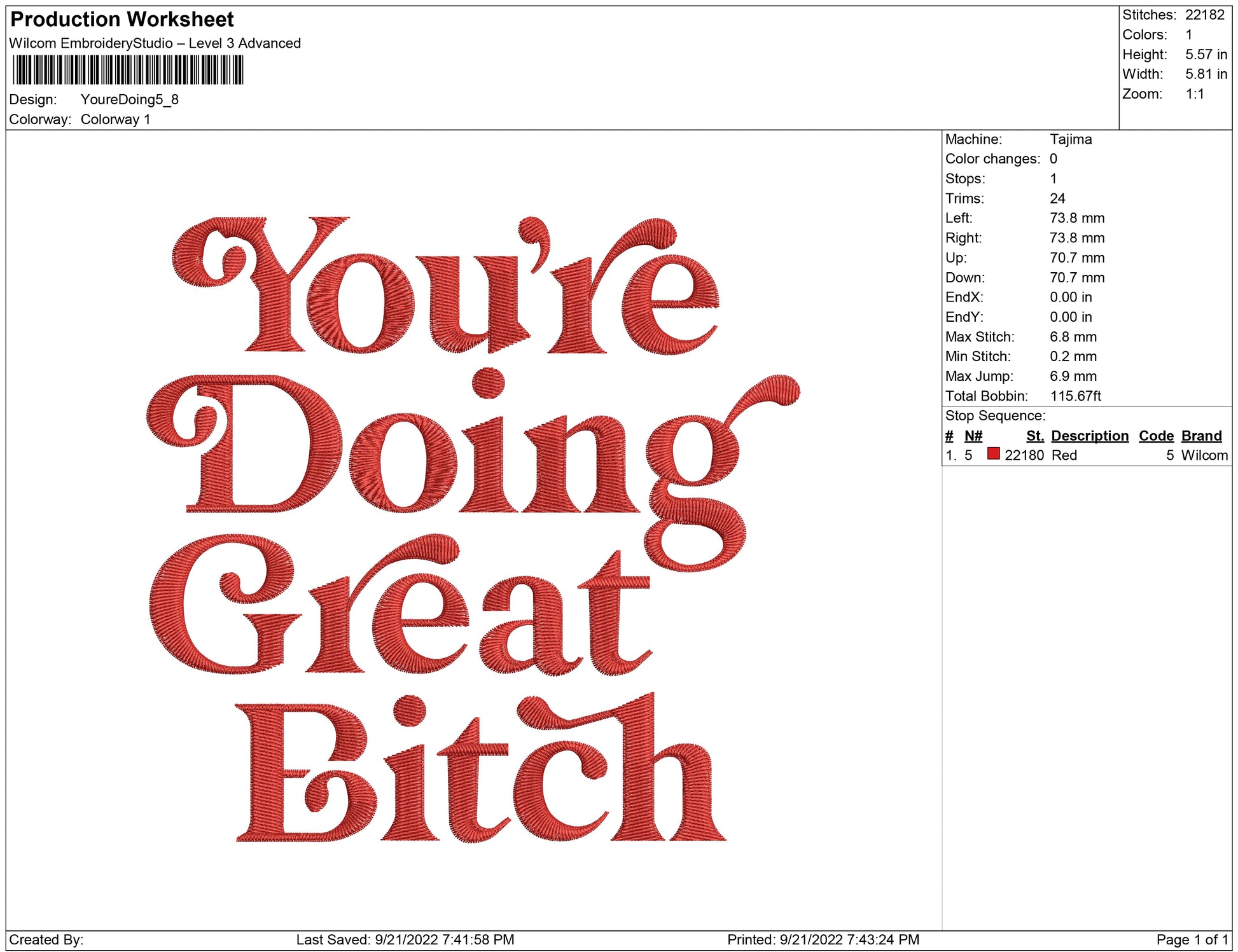Screen dimensions: 1238x952
Task: Click the barcode under the worksheet title
Action: click(127, 70)
